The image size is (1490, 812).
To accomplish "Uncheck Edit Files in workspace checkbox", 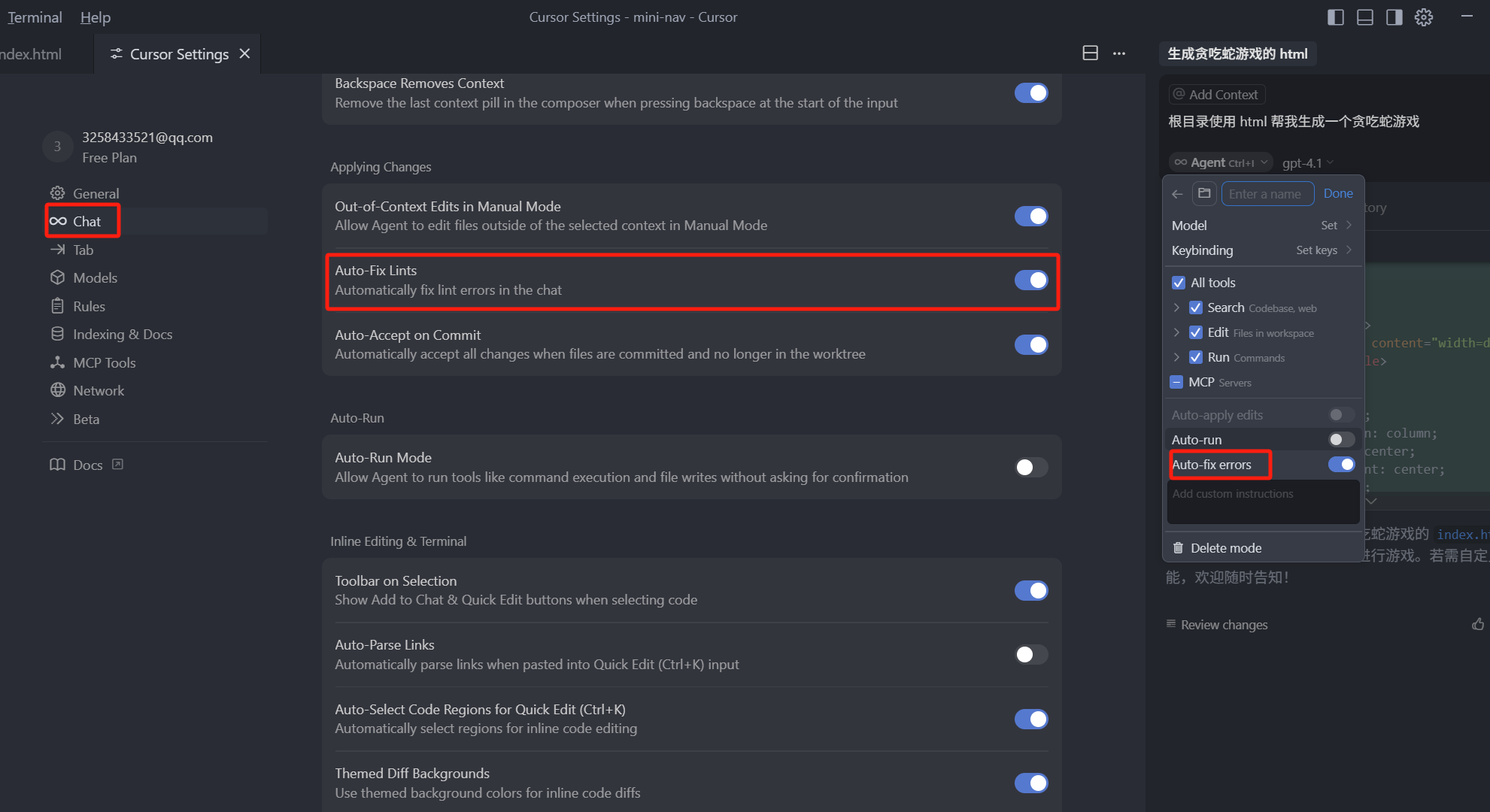I will (1195, 332).
